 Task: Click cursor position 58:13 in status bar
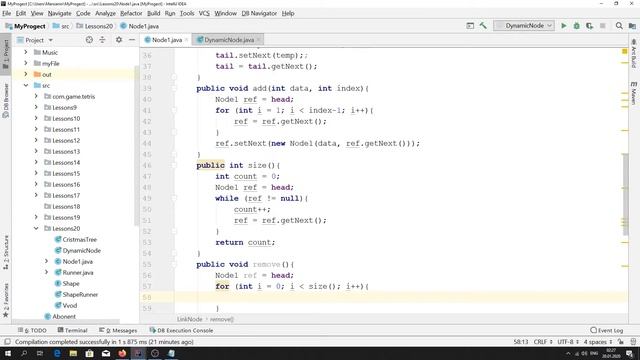[520, 342]
